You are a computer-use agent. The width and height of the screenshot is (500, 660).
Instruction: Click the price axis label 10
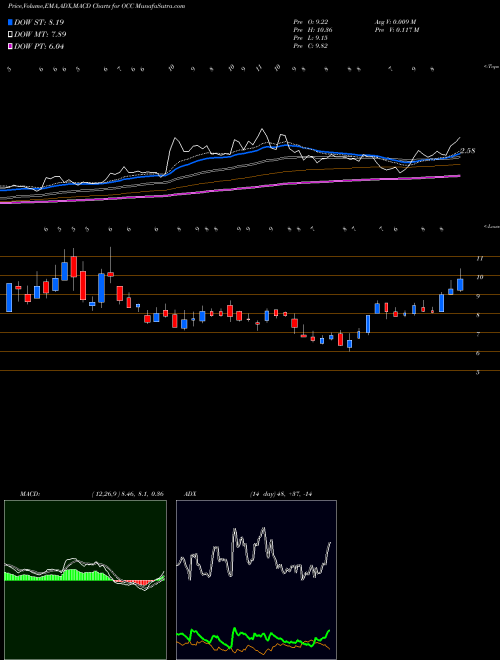[479, 277]
